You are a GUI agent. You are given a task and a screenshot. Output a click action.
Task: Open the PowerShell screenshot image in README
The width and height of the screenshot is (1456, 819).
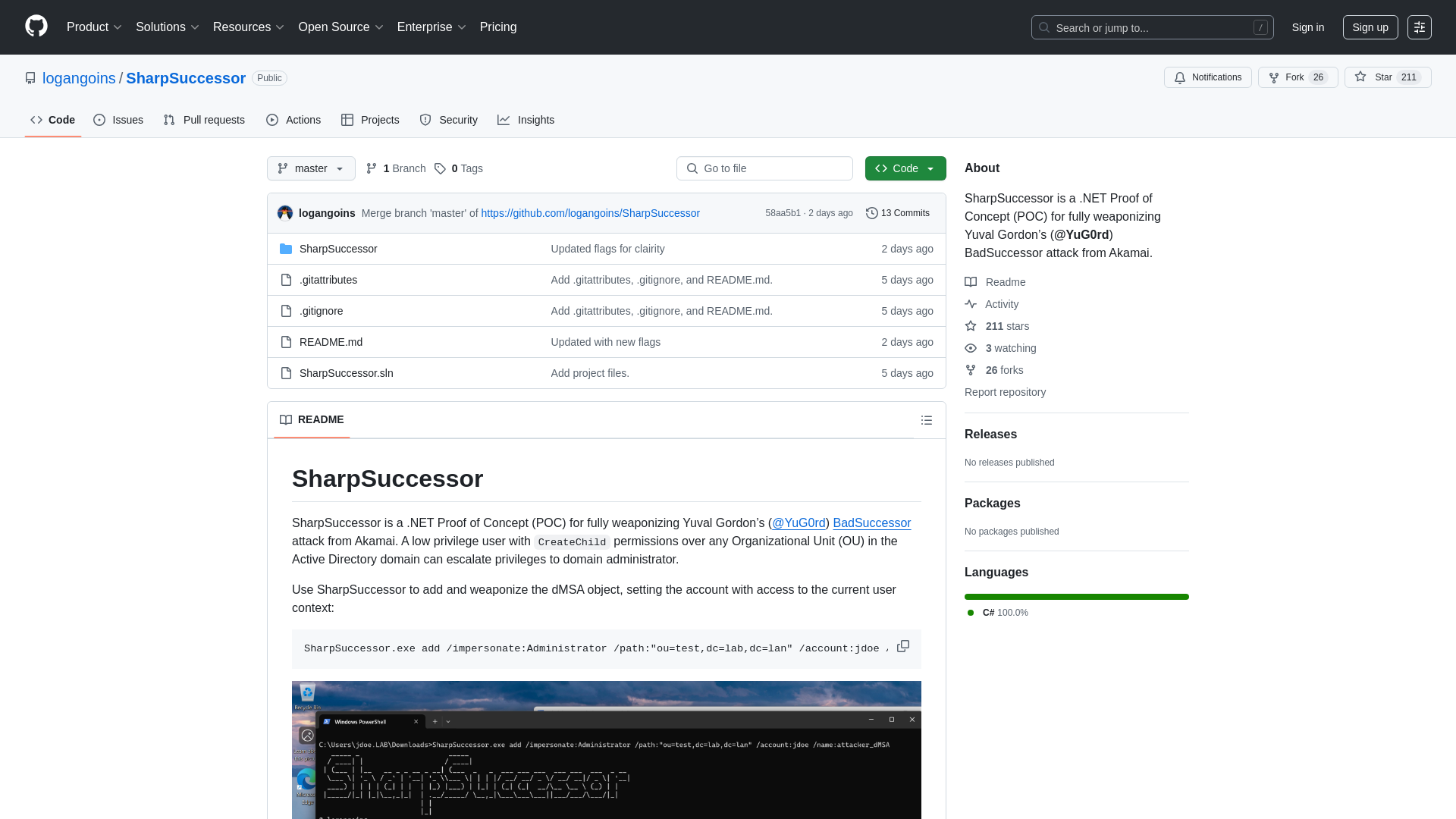click(607, 750)
